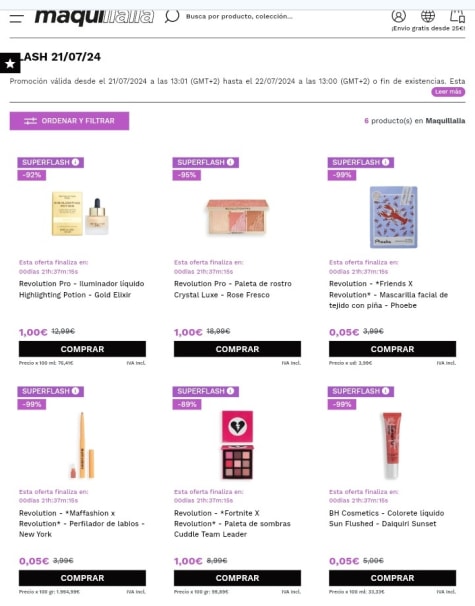Screen dimensions: 475x606
Task: Open Maffashion New York lip liner title
Action: pos(82,524)
